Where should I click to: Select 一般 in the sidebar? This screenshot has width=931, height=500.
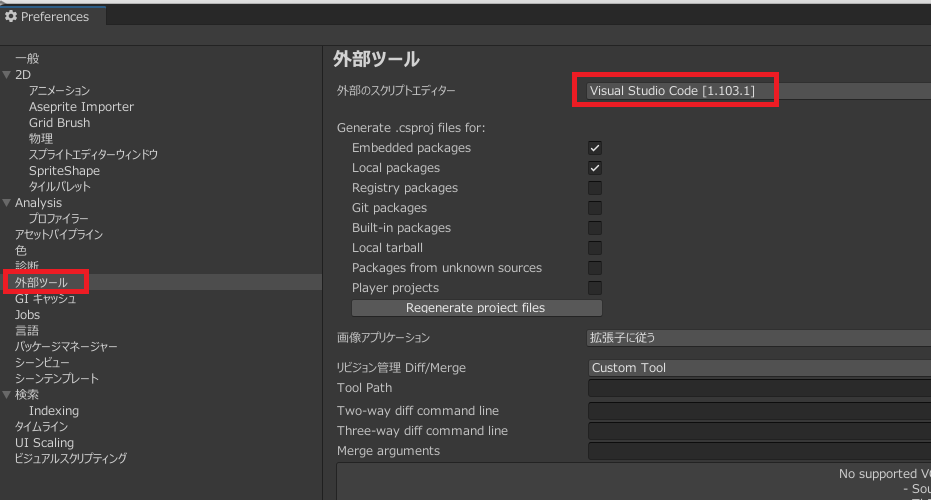tap(27, 59)
